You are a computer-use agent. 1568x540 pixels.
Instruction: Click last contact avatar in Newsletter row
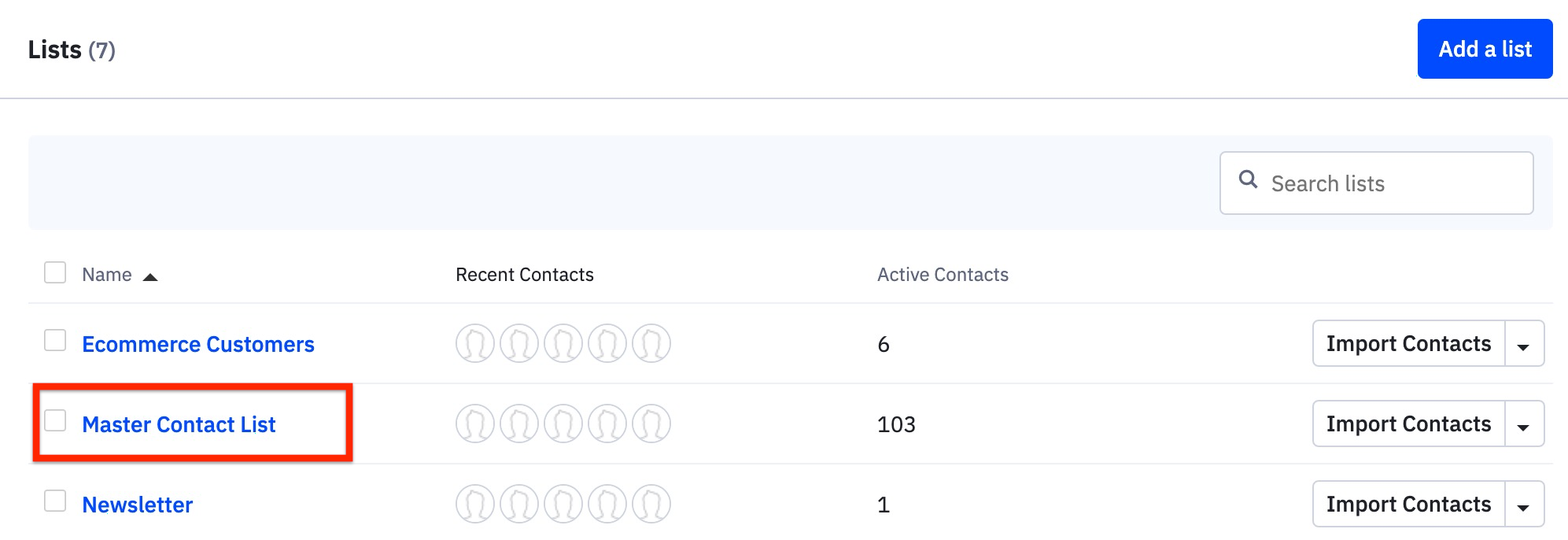click(x=651, y=505)
